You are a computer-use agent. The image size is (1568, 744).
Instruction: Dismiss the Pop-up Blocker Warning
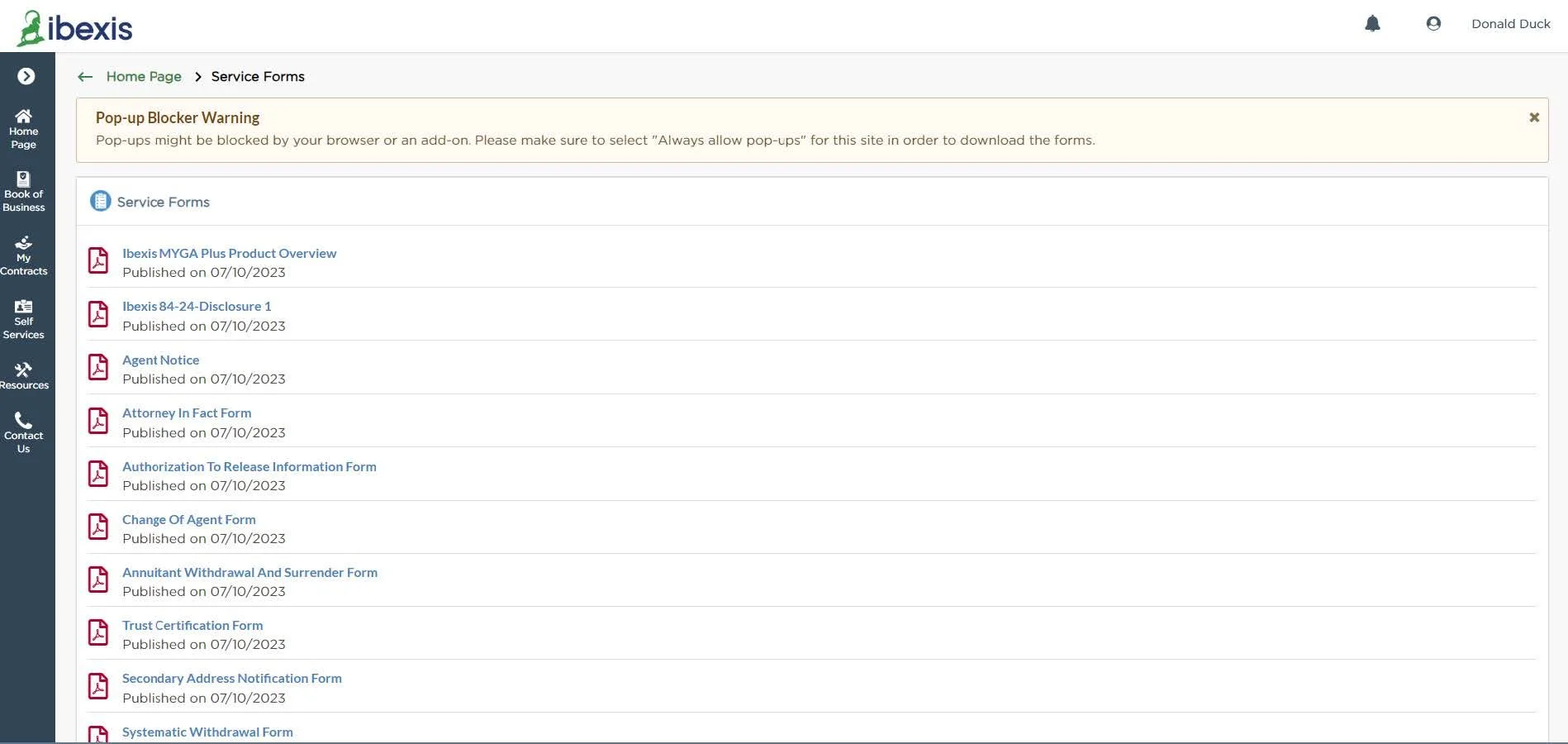pyautogui.click(x=1533, y=117)
